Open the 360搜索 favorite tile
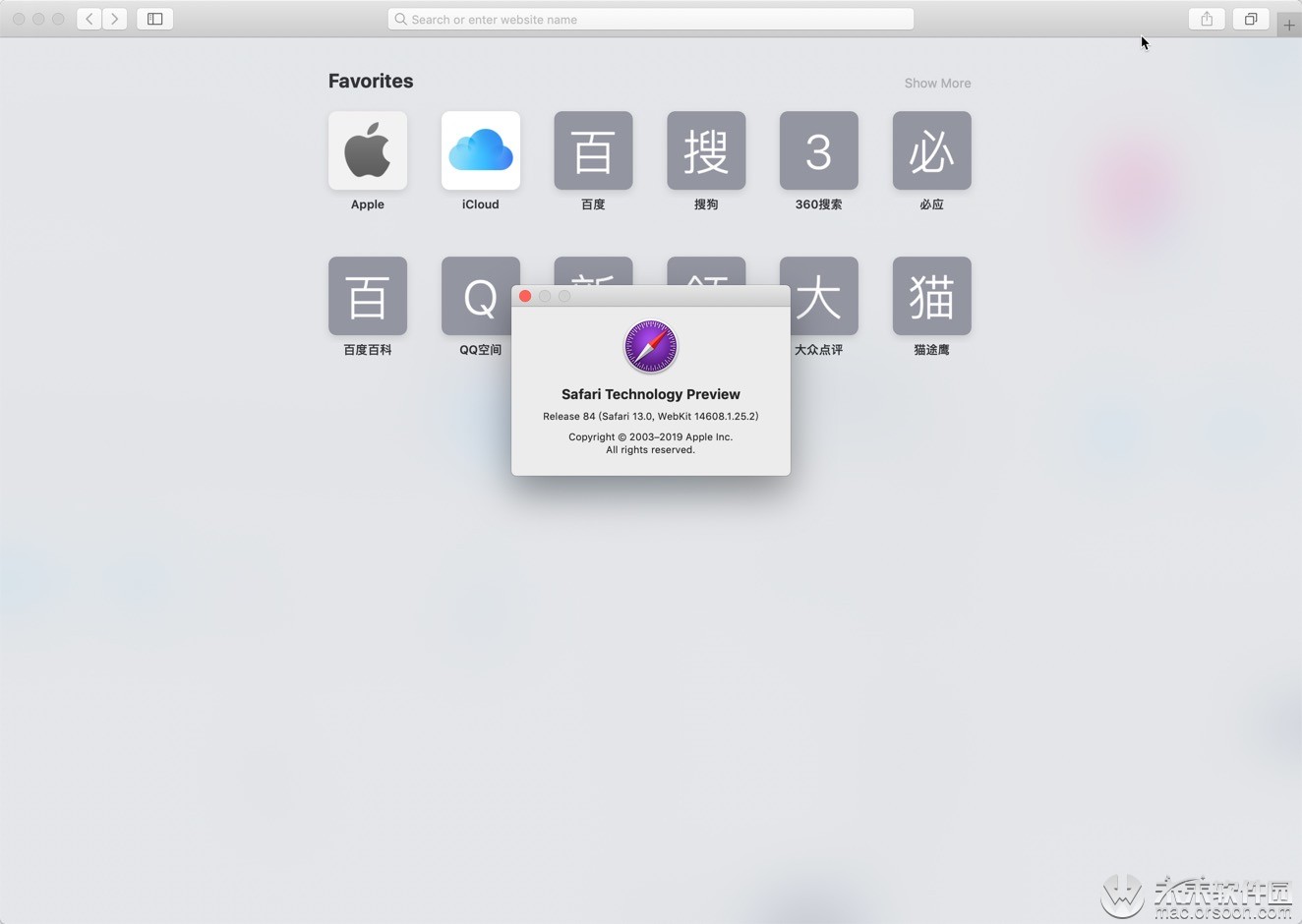This screenshot has width=1302, height=924. pos(819,150)
